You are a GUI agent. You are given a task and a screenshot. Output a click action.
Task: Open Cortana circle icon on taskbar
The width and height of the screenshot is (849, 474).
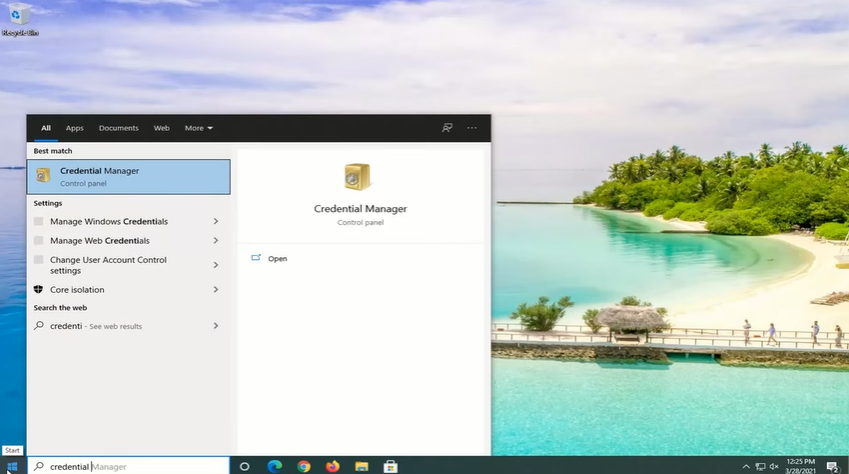[244, 466]
